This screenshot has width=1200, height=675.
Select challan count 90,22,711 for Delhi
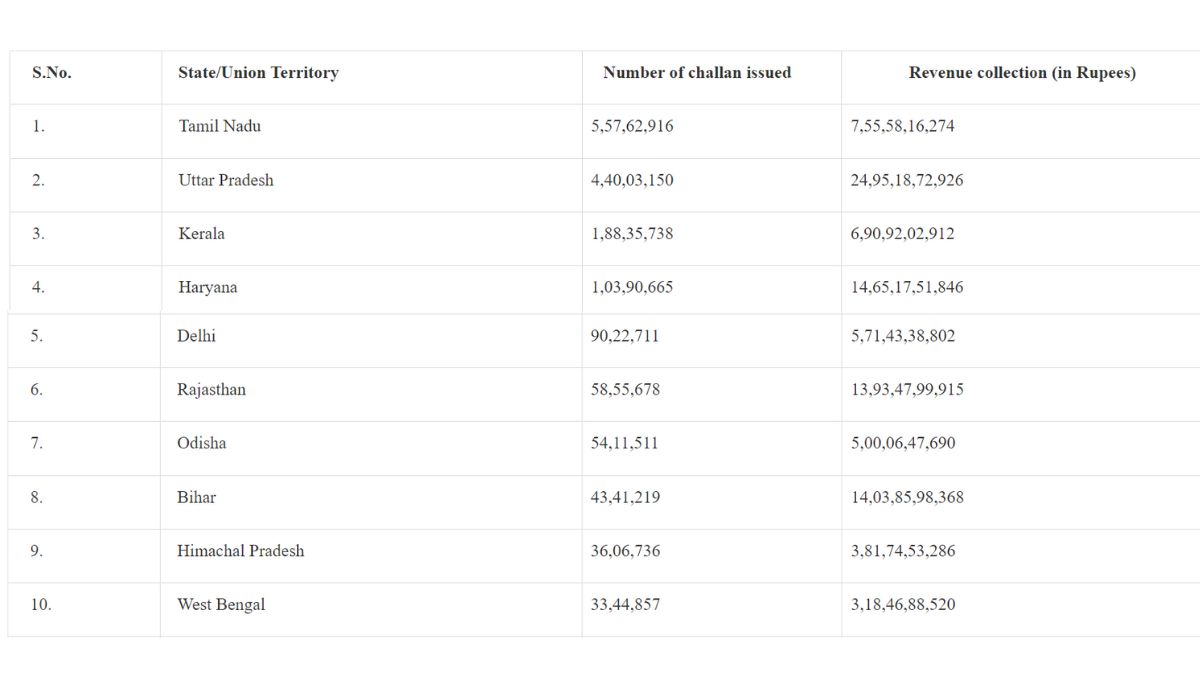625,336
